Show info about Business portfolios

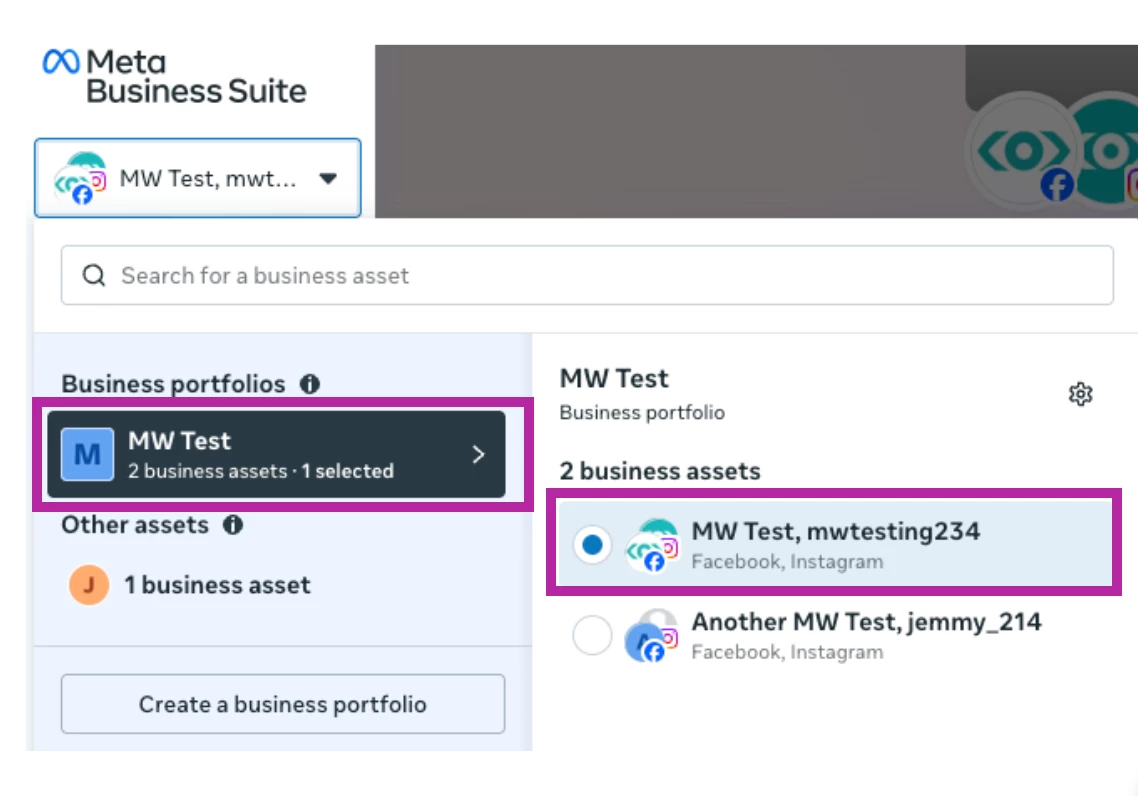[310, 384]
